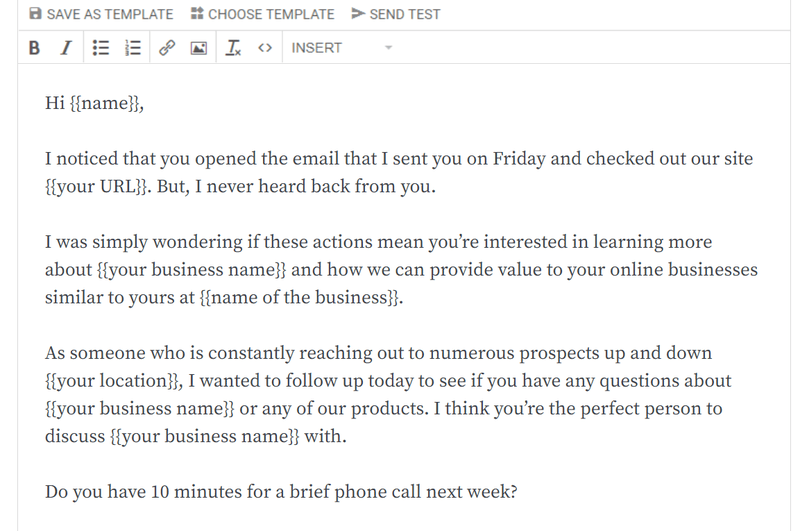Place cursor in the {{name}} greeting line
800x531 pixels.
pyautogui.click(x=94, y=103)
